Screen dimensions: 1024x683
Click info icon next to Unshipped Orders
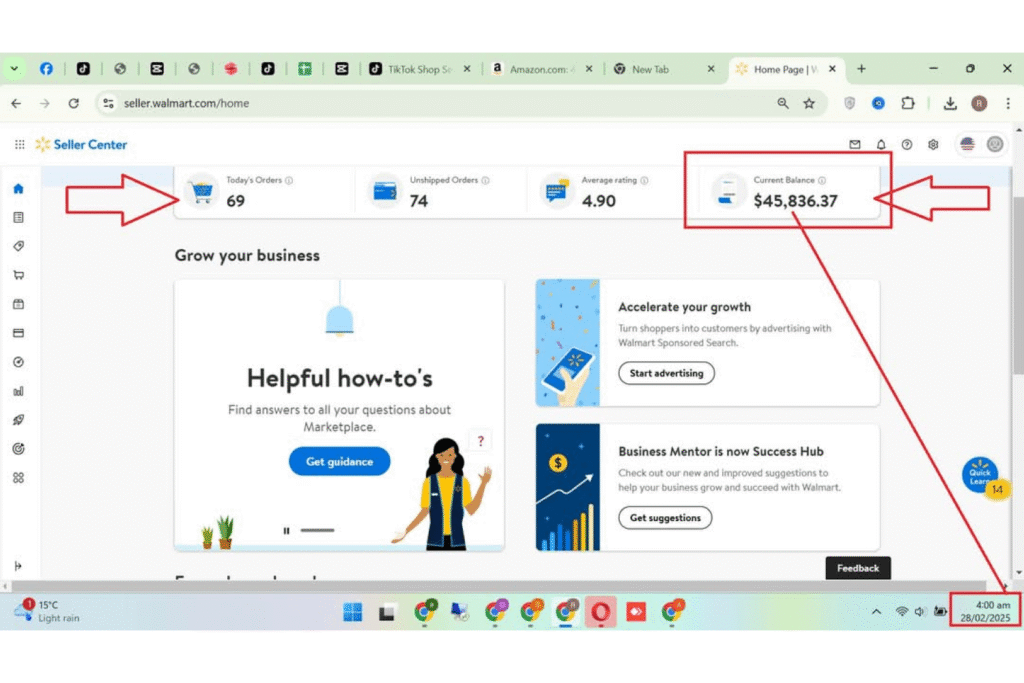pyautogui.click(x=485, y=180)
